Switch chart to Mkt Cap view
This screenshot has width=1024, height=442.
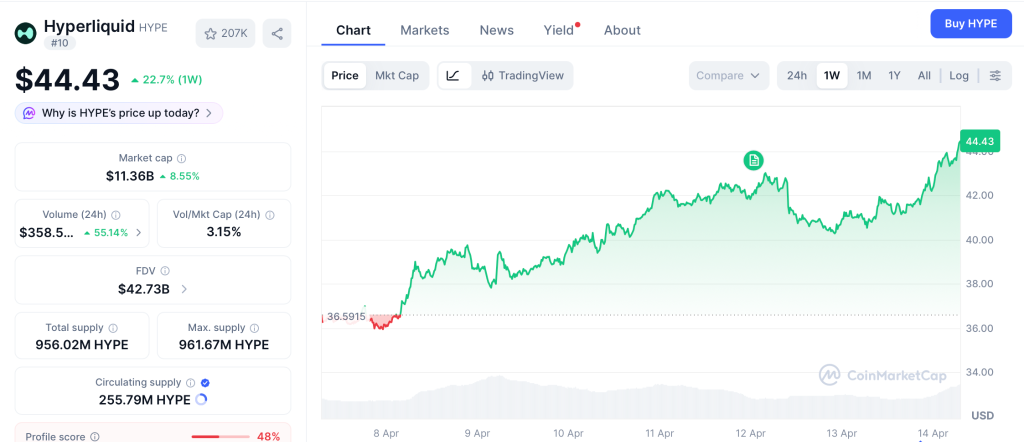click(397, 75)
